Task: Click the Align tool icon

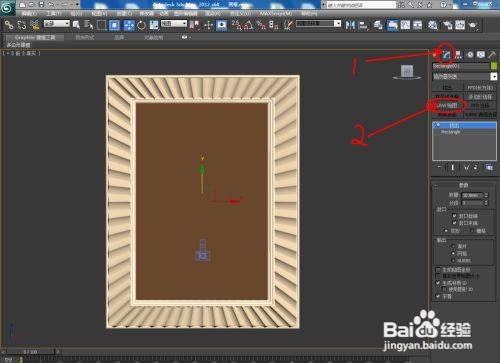Action: pyautogui.click(x=363, y=25)
